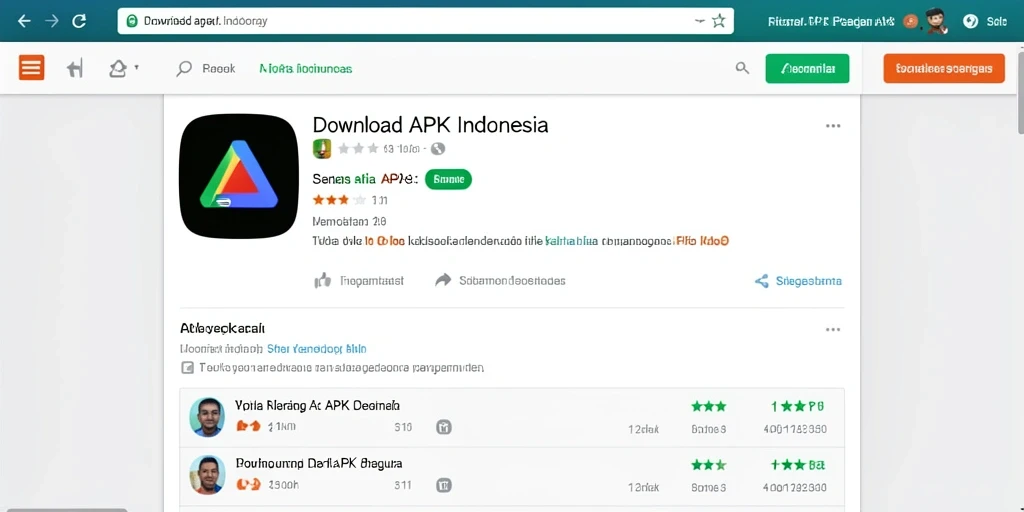This screenshot has width=1024, height=512.
Task: Open the second list row title containing APK
Action: [318, 464]
